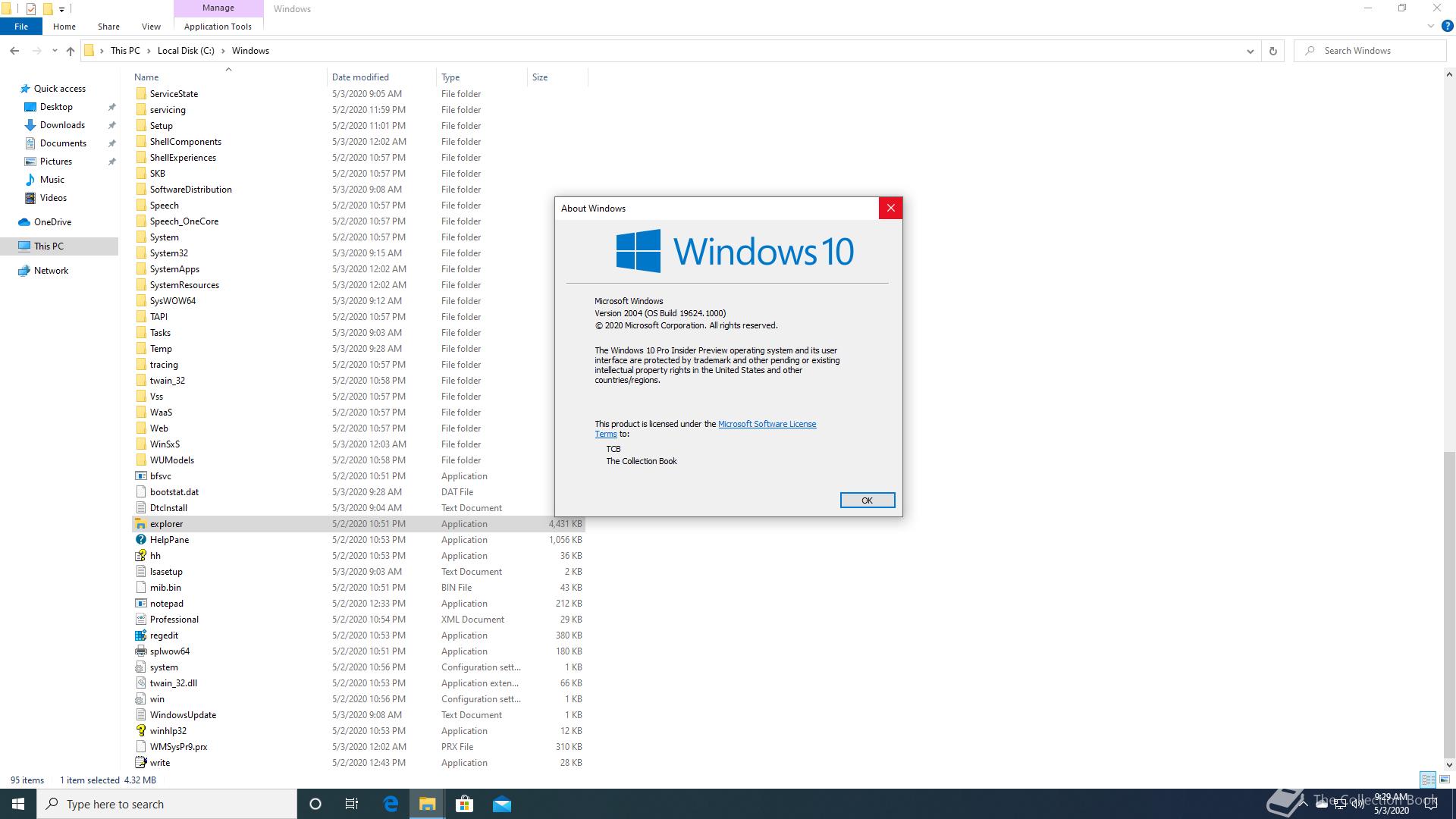The image size is (1456, 819).
Task: Select the HelpPane application icon
Action: coord(140,540)
